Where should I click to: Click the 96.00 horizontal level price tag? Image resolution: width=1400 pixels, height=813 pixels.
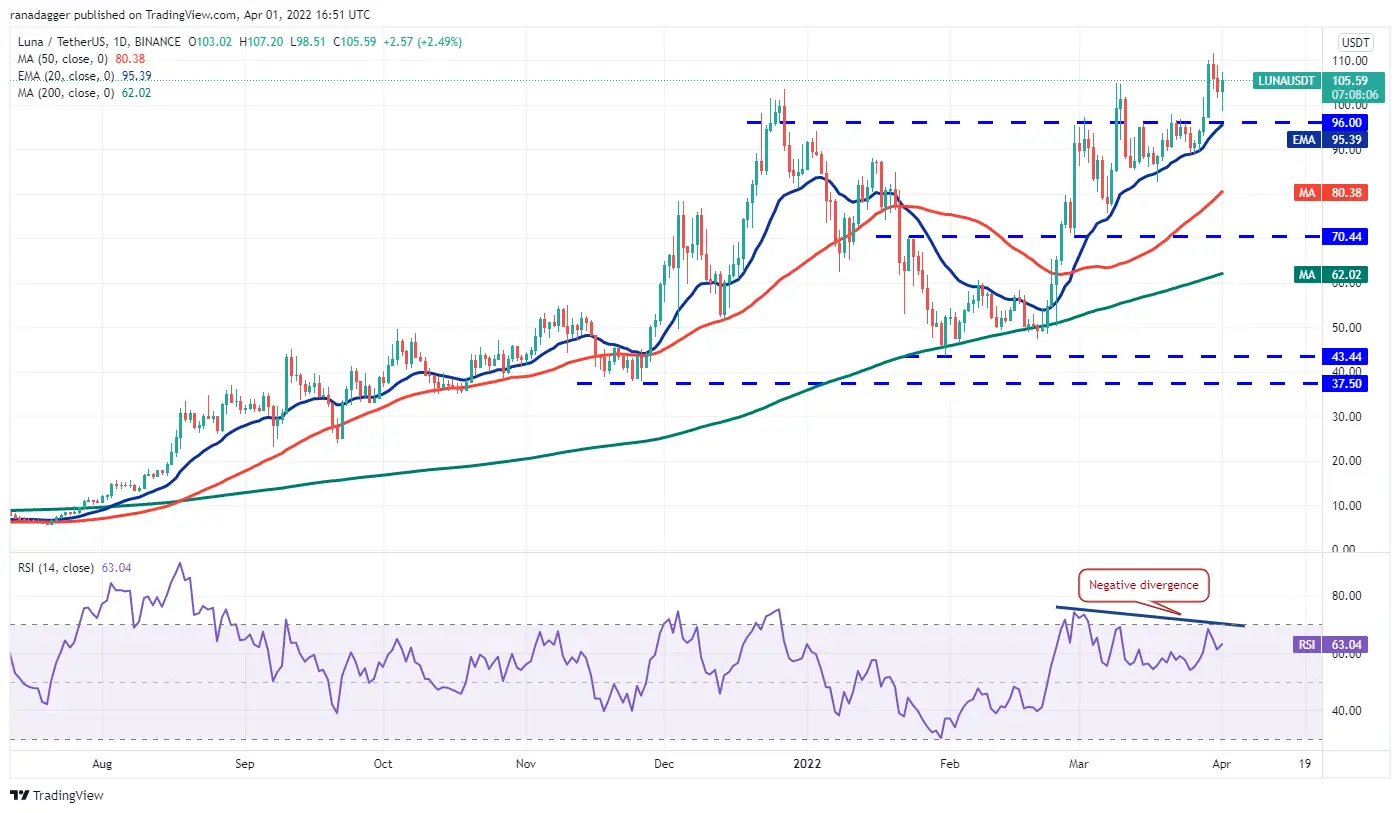[x=1339, y=122]
